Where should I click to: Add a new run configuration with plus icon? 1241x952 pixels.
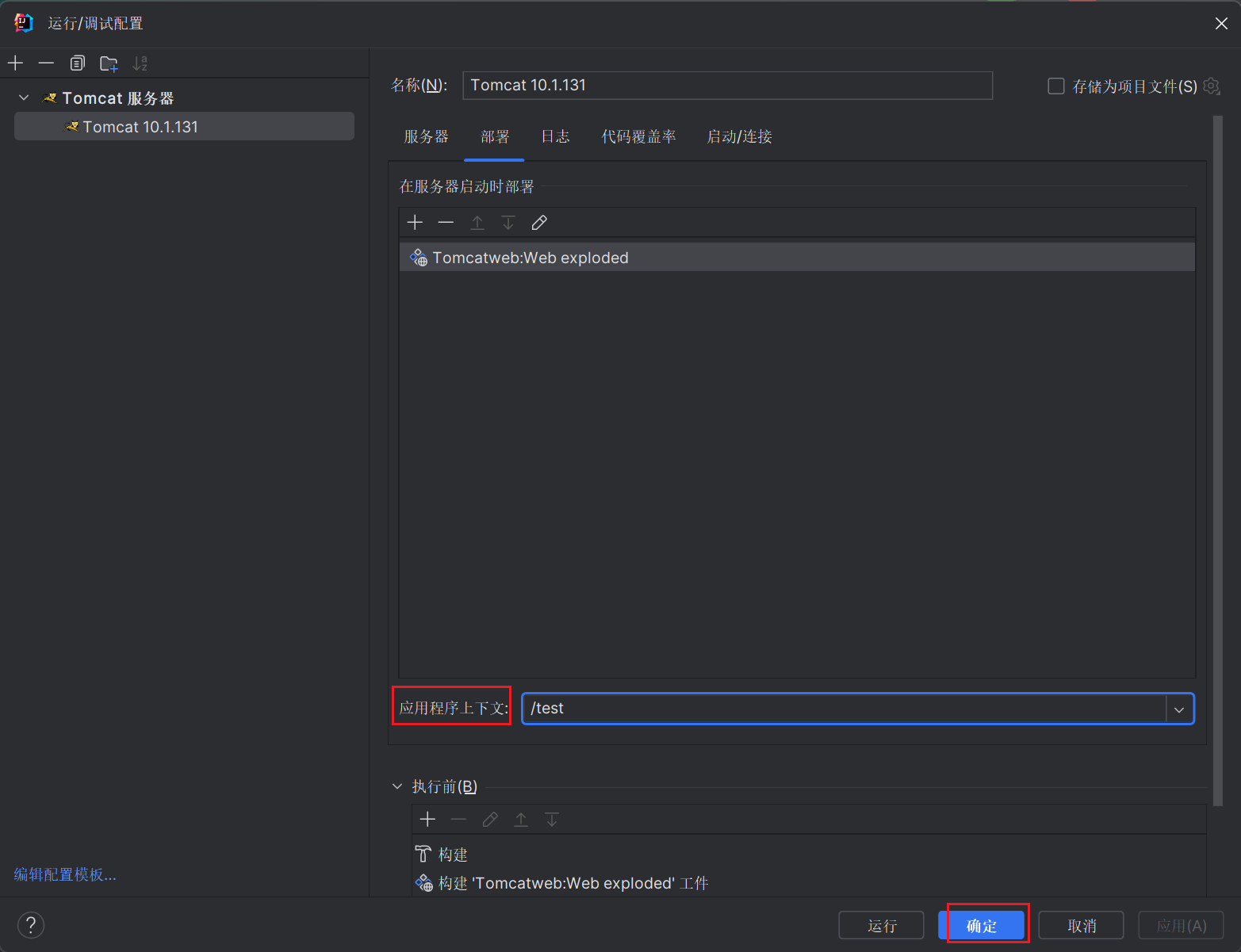pyautogui.click(x=16, y=63)
